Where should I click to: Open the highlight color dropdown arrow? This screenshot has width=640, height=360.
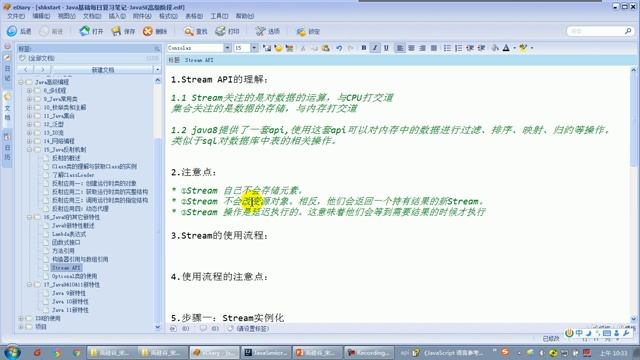(x=531, y=48)
